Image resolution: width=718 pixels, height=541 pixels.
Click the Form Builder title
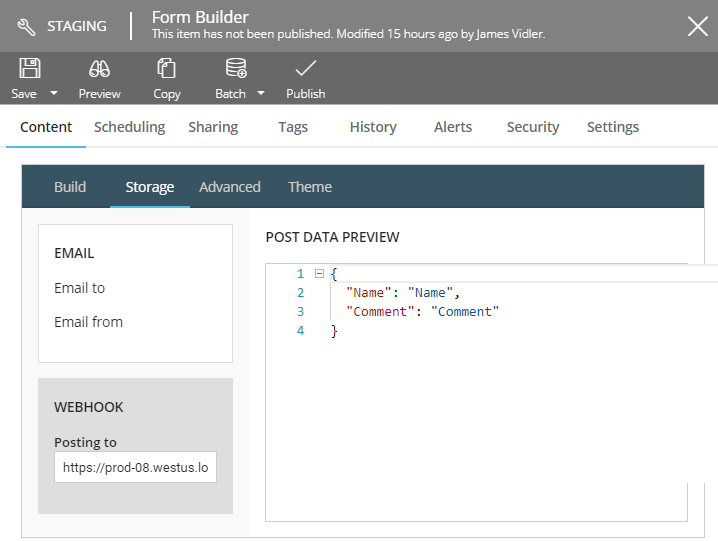(x=200, y=17)
